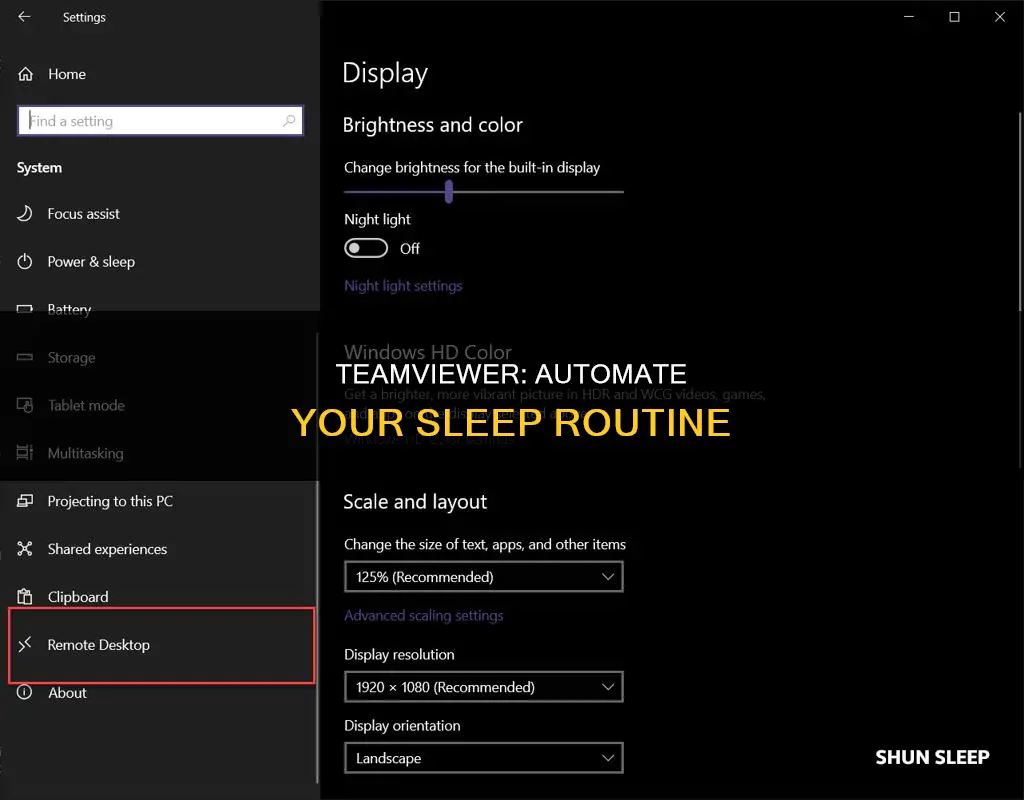Viewport: 1024px width, 800px height.
Task: Select Focus assist in sidebar
Action: [84, 214]
